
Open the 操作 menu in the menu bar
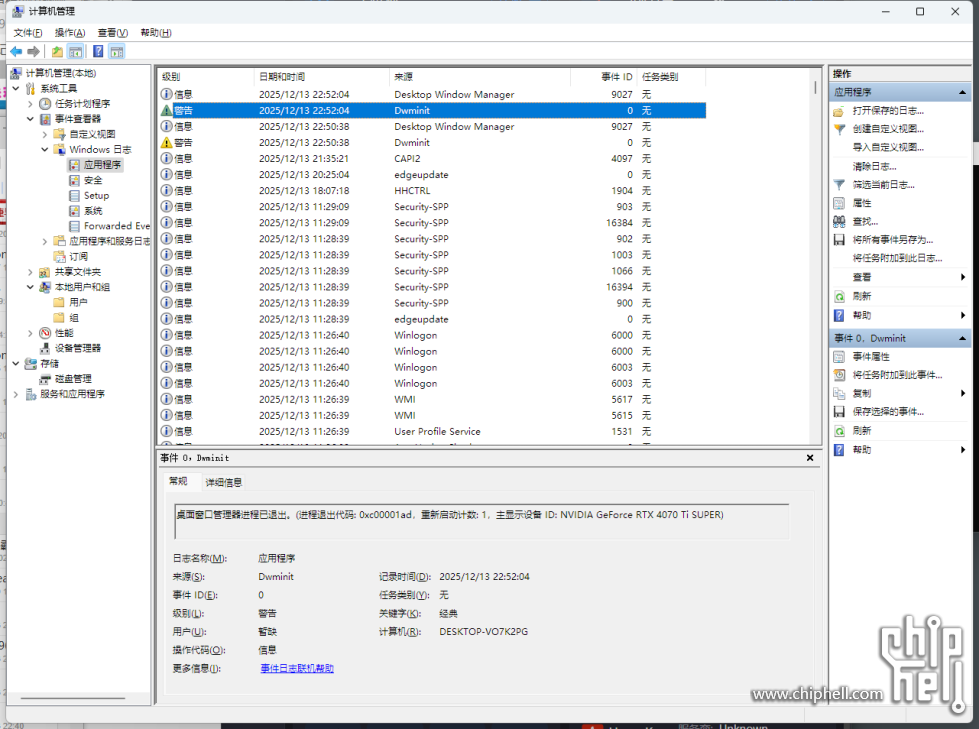pos(69,33)
